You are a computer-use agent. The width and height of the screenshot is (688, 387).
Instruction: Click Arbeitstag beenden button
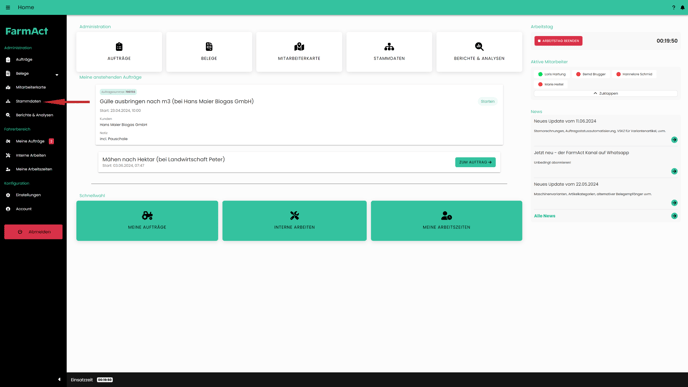[x=558, y=41]
